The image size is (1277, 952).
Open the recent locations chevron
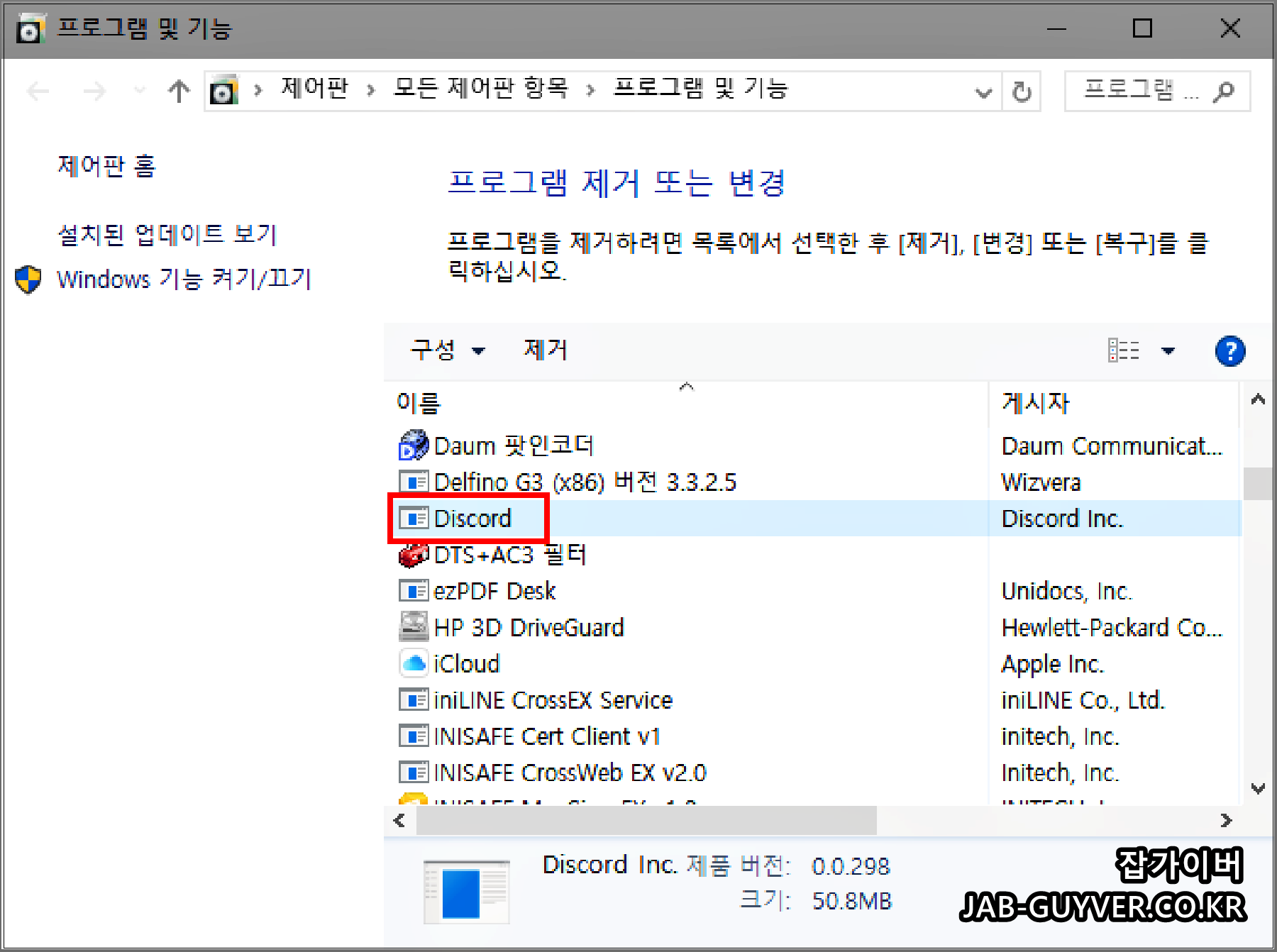coord(139,91)
